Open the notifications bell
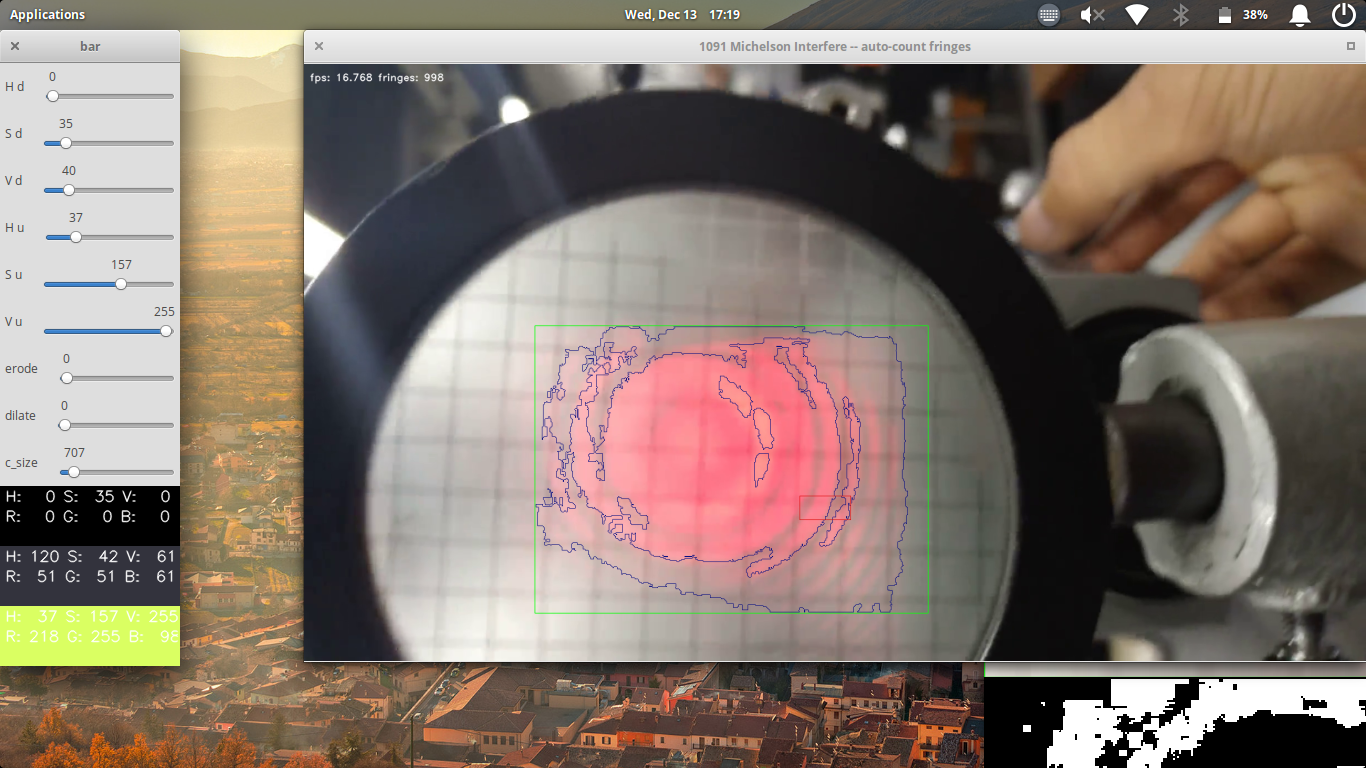This screenshot has height=768, width=1366. tap(1300, 15)
